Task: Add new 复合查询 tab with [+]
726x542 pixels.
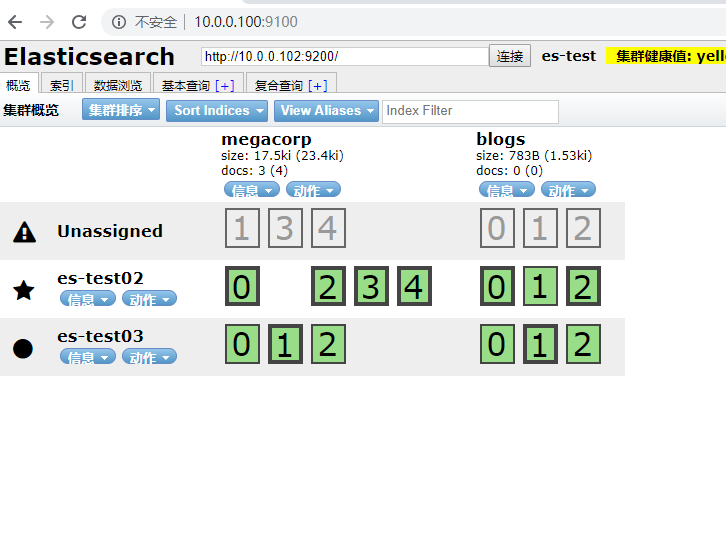Action: 318,86
